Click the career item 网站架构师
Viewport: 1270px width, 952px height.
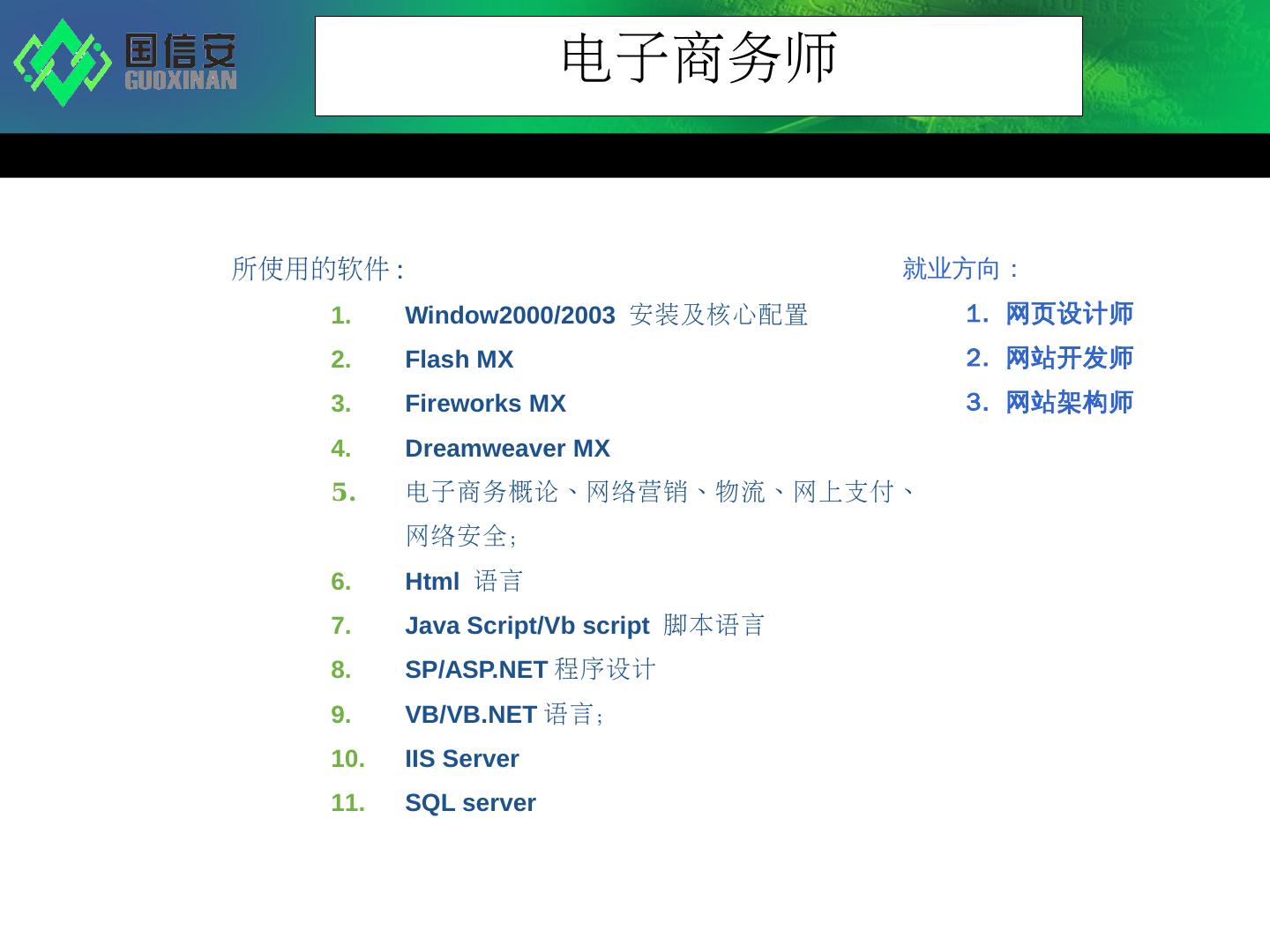pos(1069,403)
